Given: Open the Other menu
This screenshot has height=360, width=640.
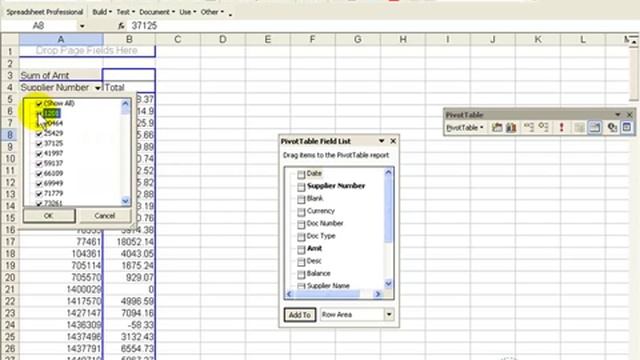Looking at the screenshot, I should pos(212,12).
